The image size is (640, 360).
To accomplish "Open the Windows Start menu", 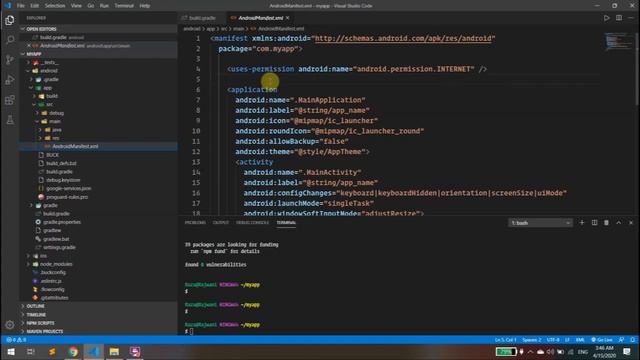I will click(x=11, y=351).
